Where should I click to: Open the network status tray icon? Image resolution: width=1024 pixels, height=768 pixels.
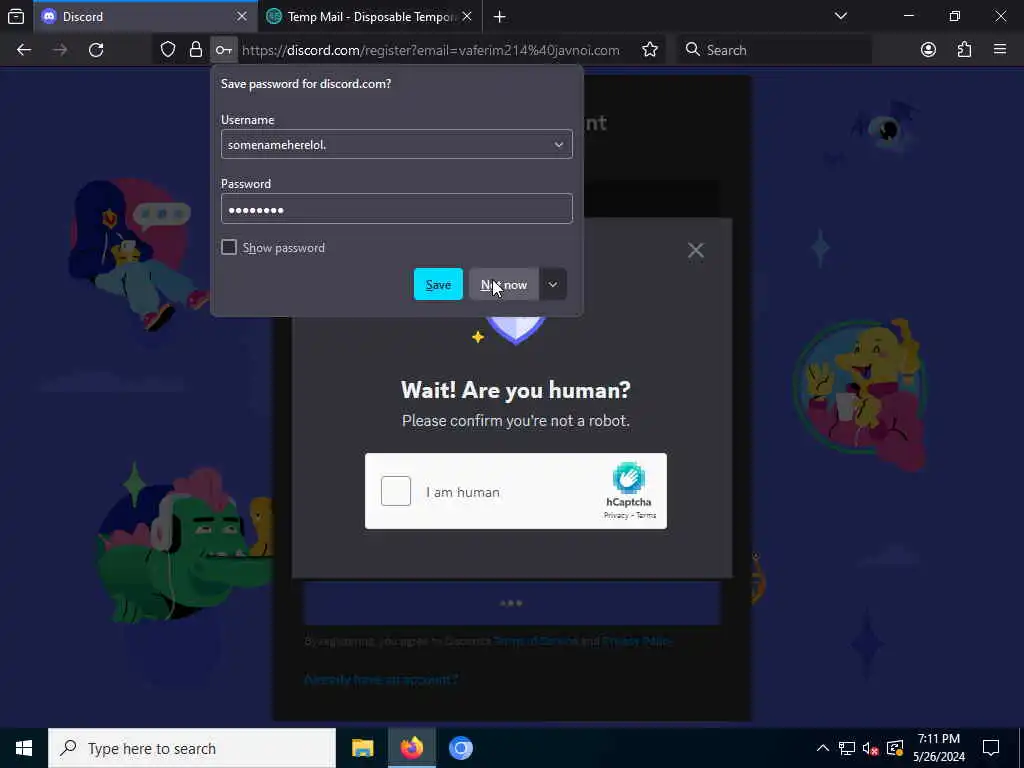(x=847, y=748)
